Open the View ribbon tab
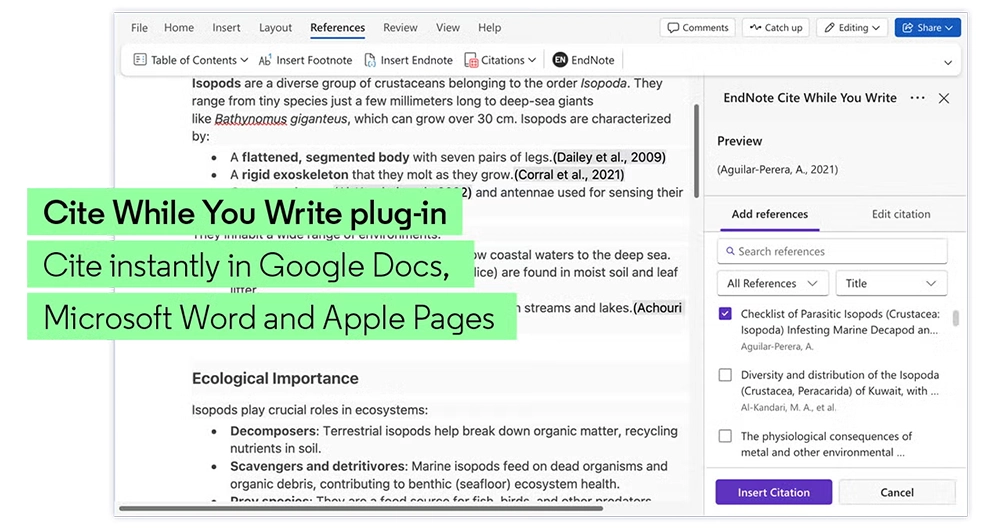This screenshot has width=1000, height=530. point(448,27)
